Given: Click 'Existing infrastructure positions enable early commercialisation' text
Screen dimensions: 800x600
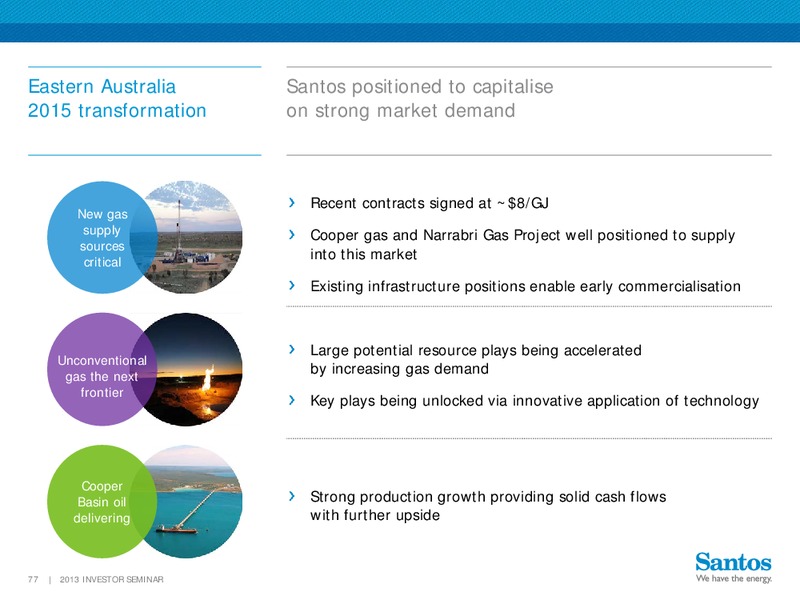Looking at the screenshot, I should click(x=526, y=286).
